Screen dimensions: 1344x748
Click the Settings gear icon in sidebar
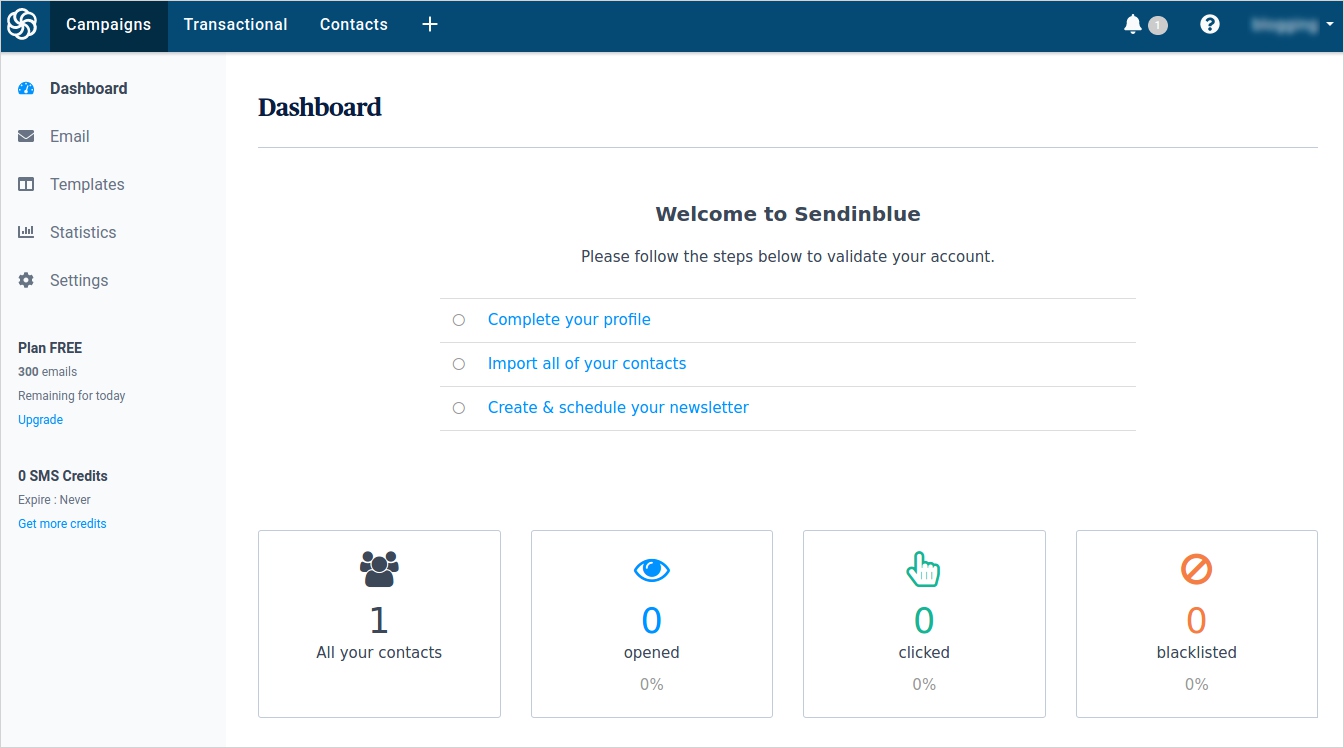coord(27,281)
